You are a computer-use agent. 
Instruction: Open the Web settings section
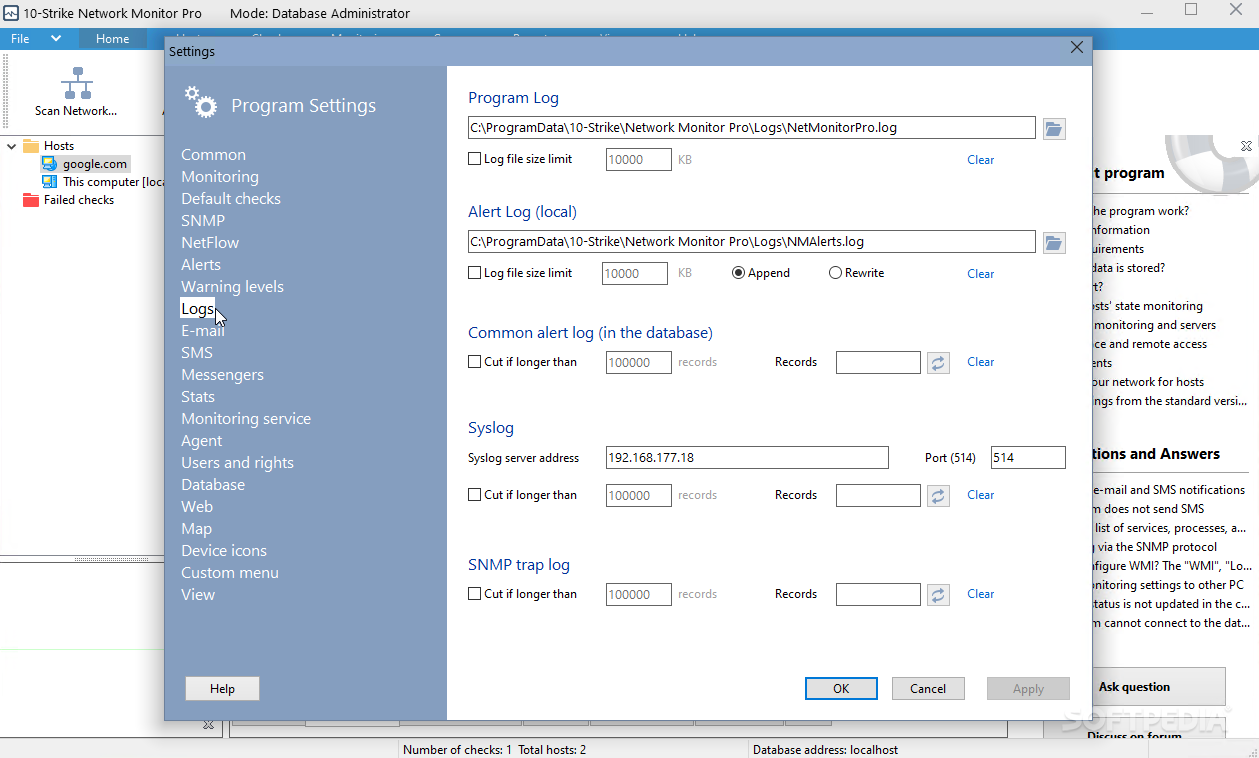point(197,507)
